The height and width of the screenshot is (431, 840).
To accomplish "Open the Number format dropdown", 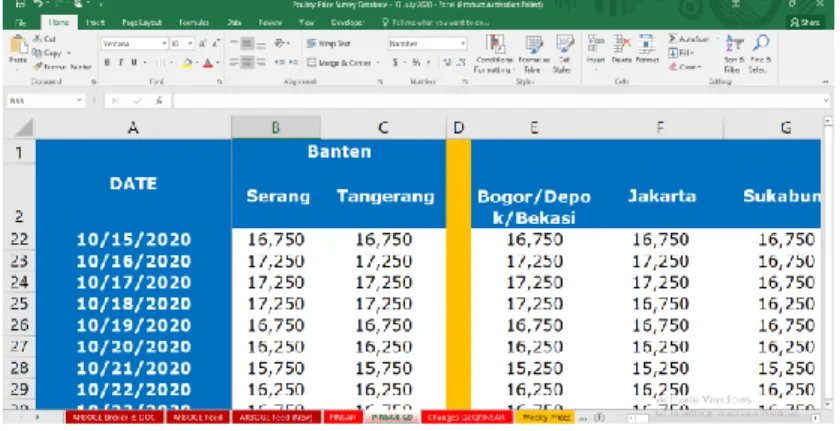I will [x=462, y=43].
